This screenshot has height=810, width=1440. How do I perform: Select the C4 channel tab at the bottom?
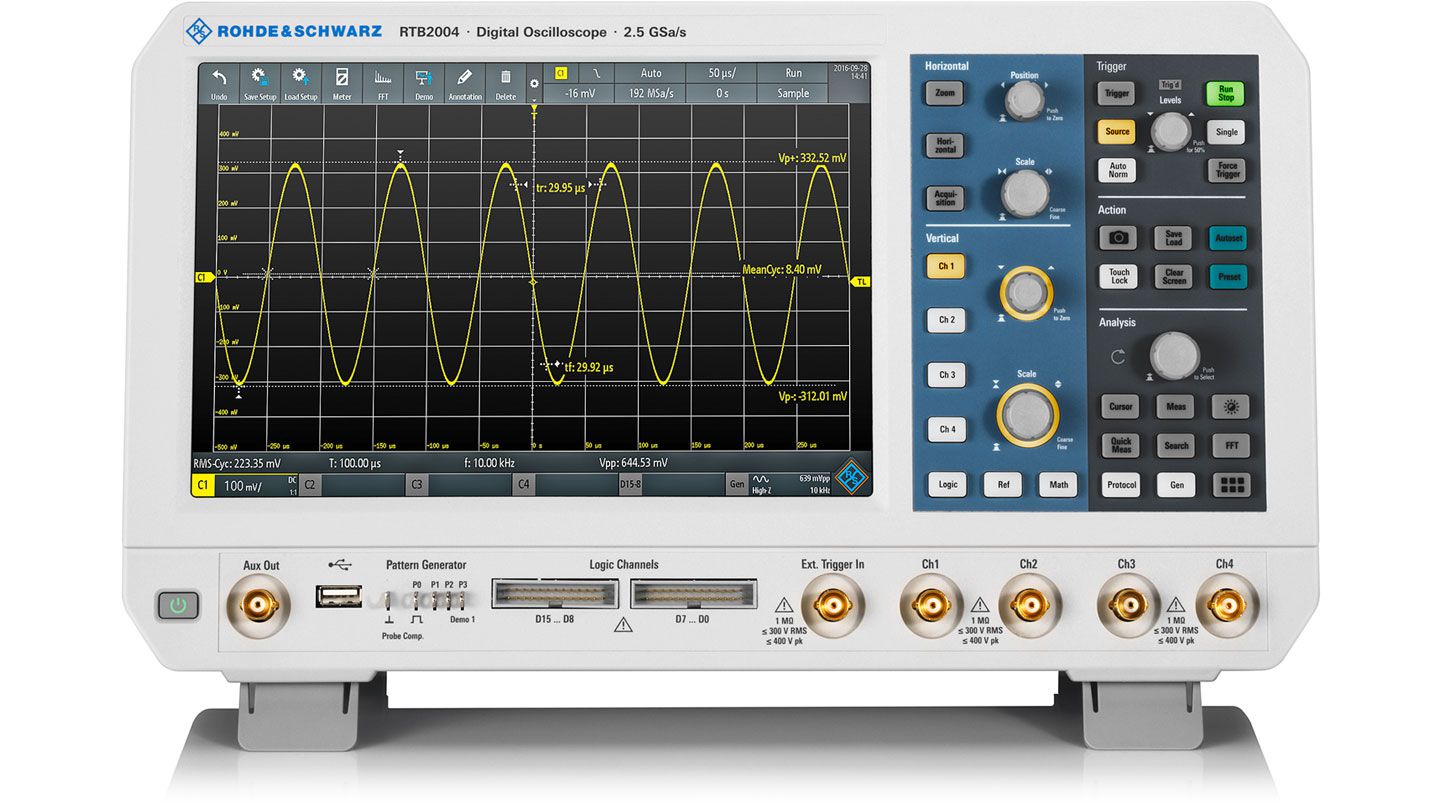(523, 484)
